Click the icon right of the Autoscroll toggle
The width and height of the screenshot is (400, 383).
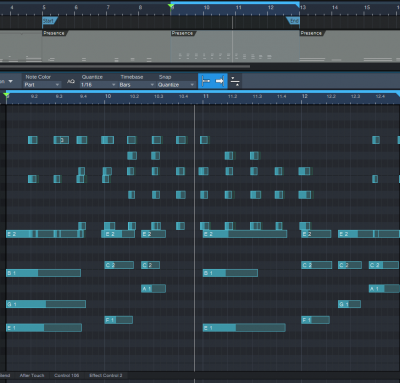(235, 81)
